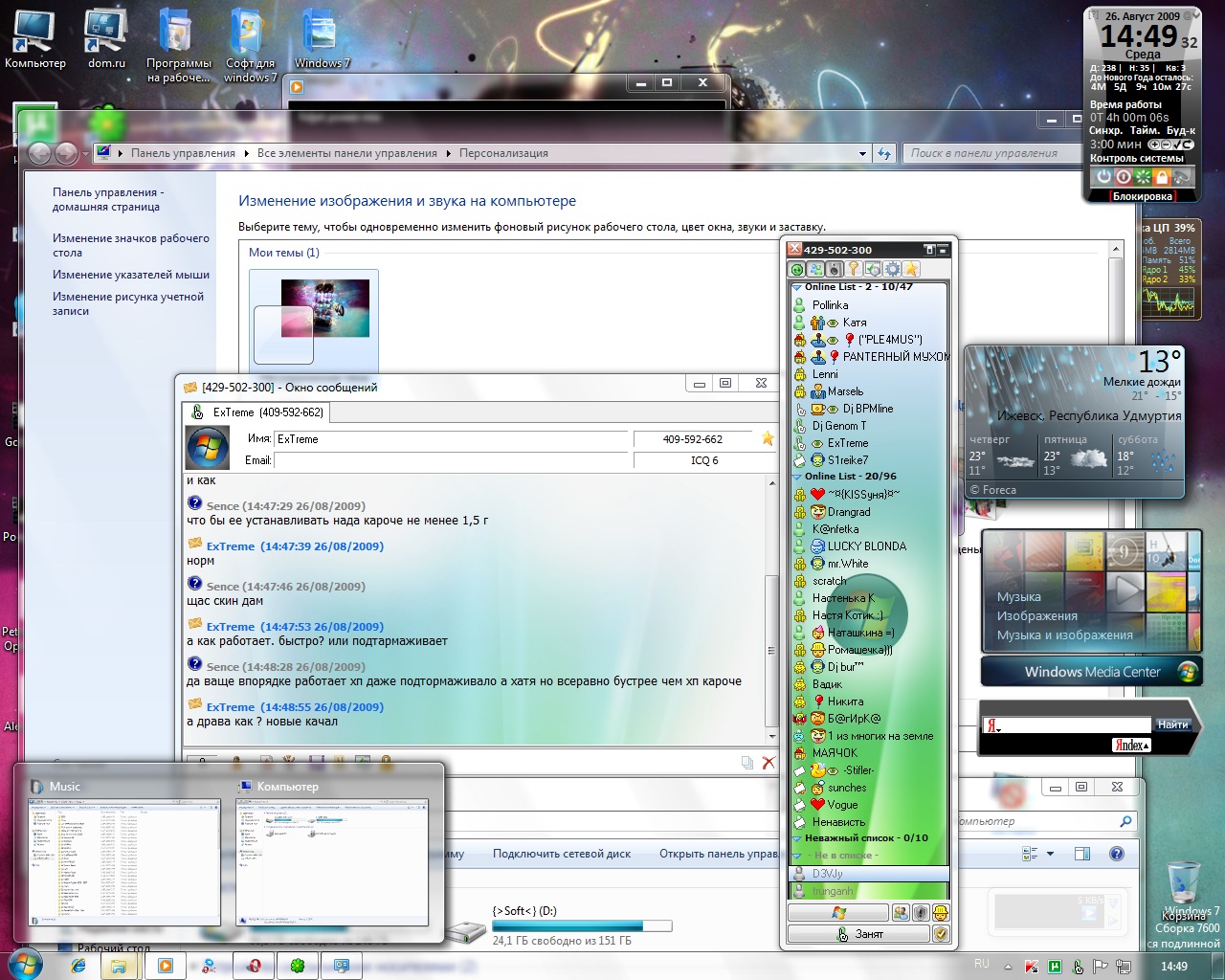Click the gear settings icon in the ICQ toolbar
This screenshot has height=980, width=1225.
point(892,269)
